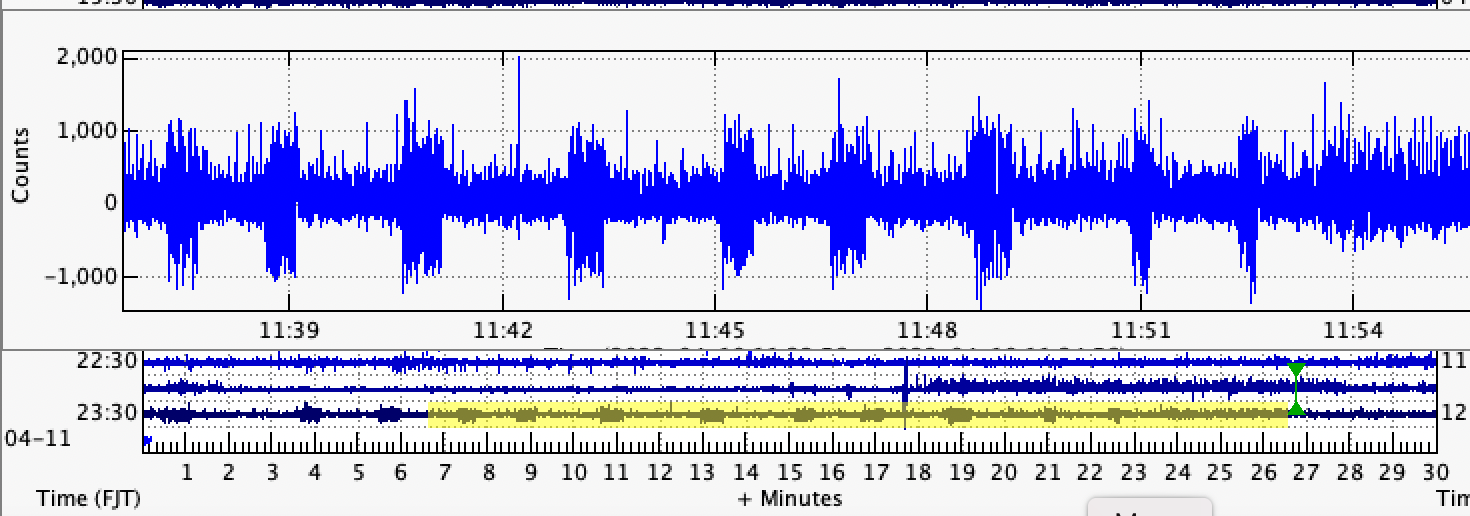Click the 11:54 time axis label
This screenshot has width=1470, height=516.
pos(1354,329)
